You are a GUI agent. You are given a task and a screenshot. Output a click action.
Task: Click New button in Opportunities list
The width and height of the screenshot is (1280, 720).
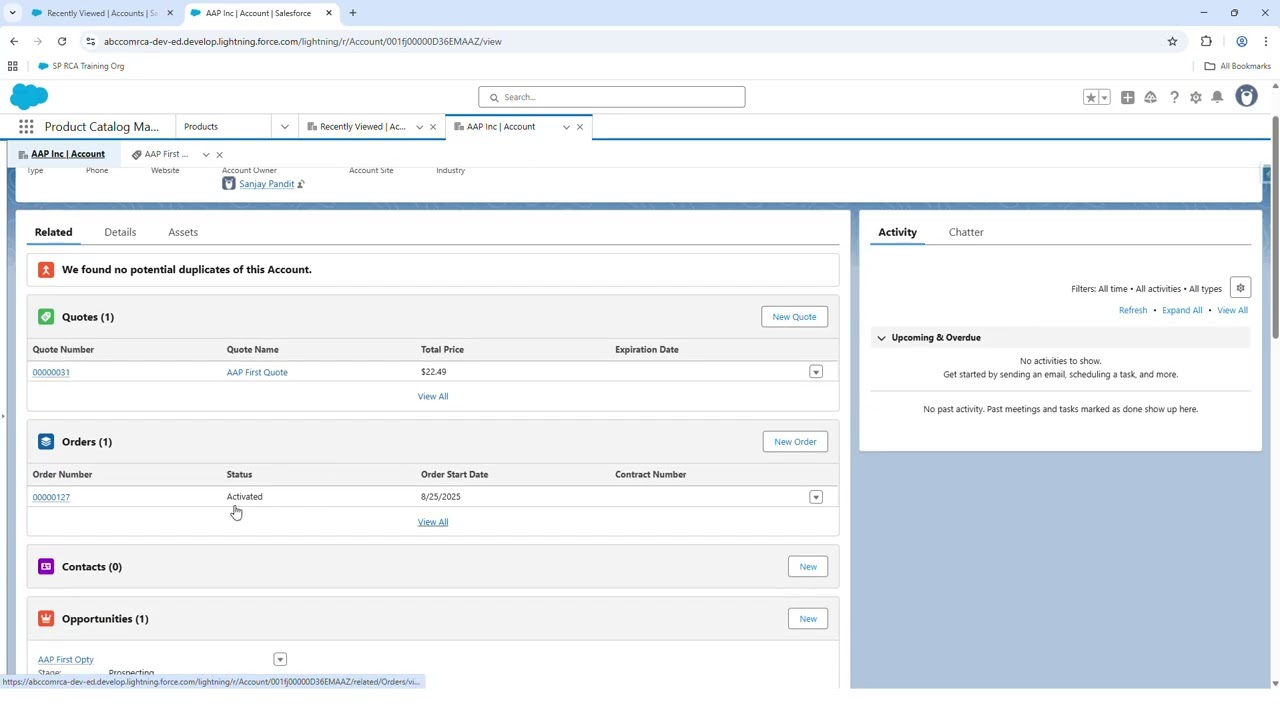[808, 619]
